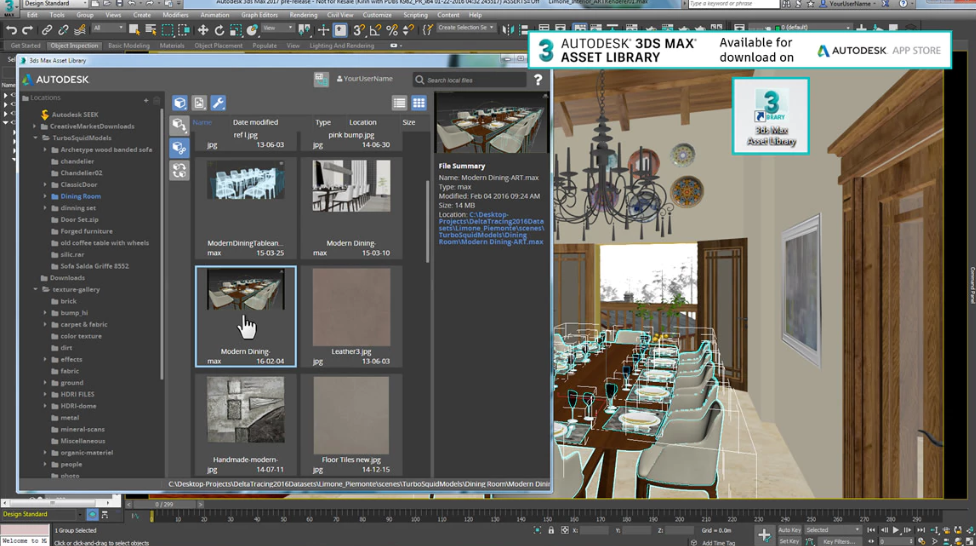The width and height of the screenshot is (976, 546).
Task: Click 3D models filter cube icon
Action: tap(180, 103)
